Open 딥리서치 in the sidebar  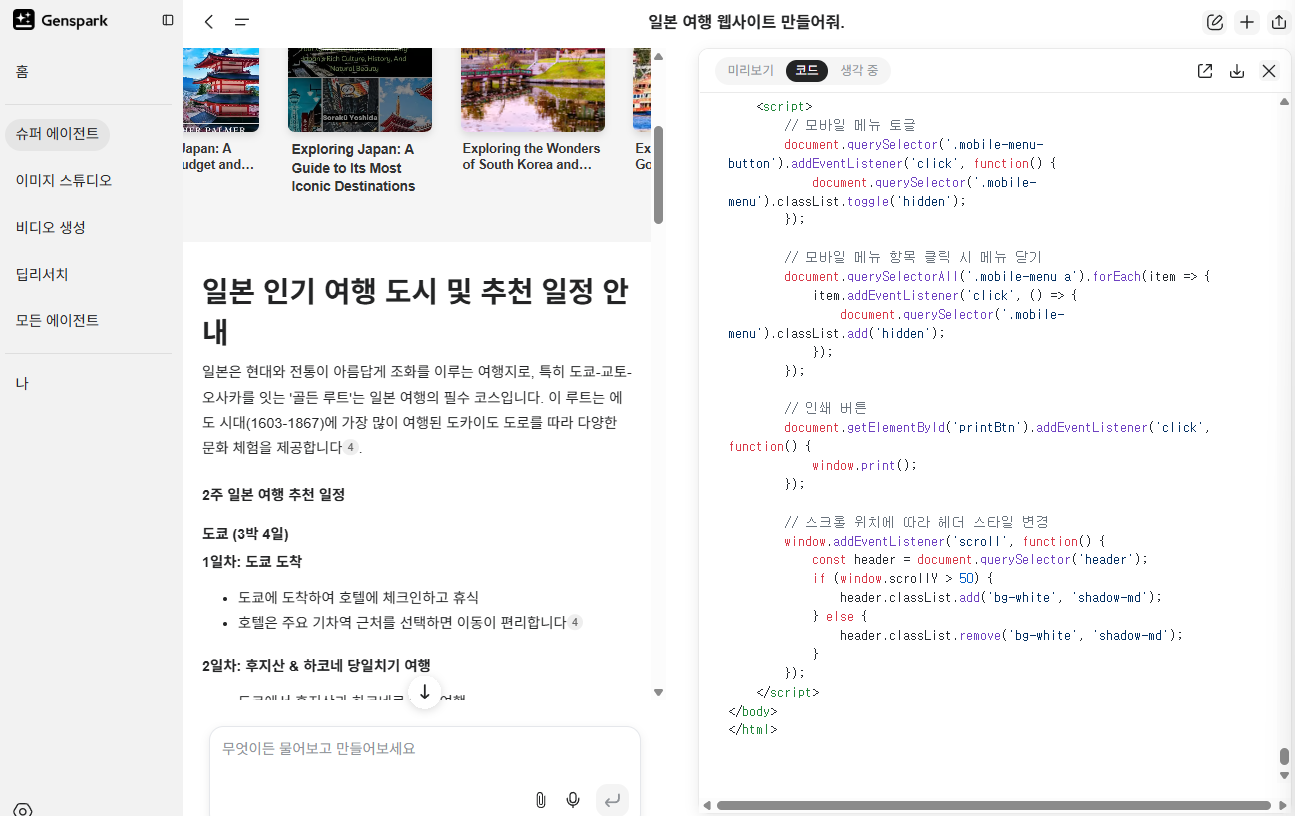[42, 274]
